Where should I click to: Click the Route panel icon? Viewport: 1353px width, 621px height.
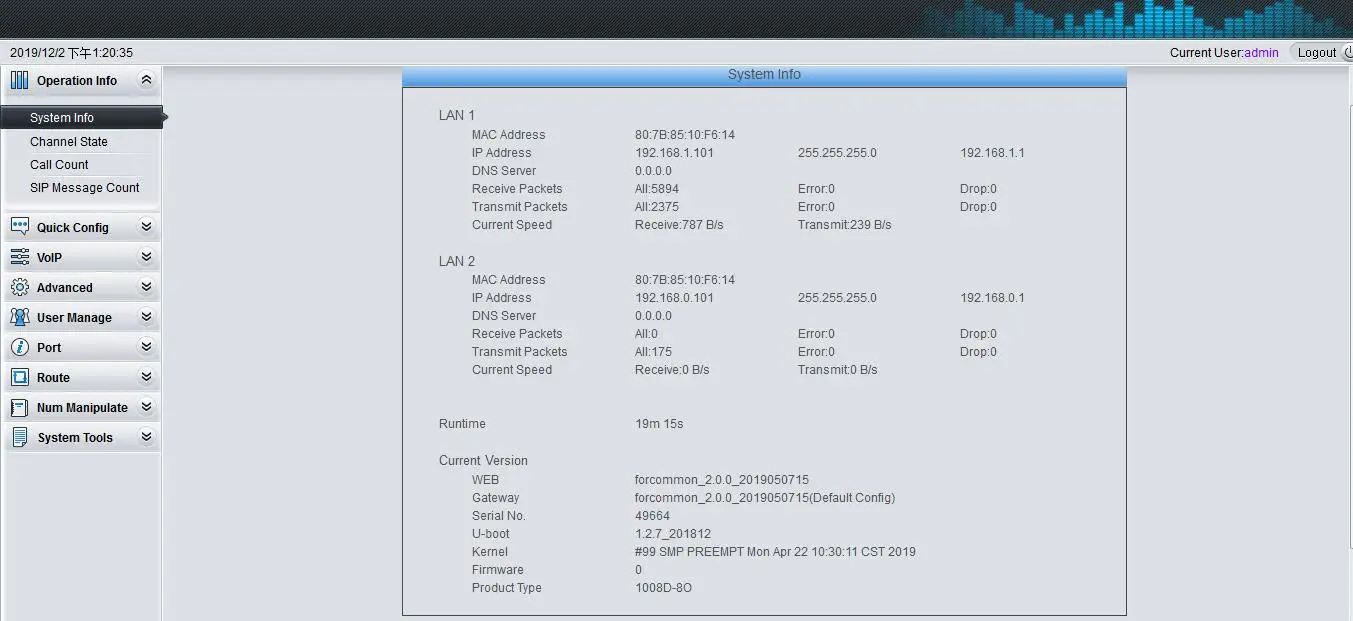(x=20, y=377)
